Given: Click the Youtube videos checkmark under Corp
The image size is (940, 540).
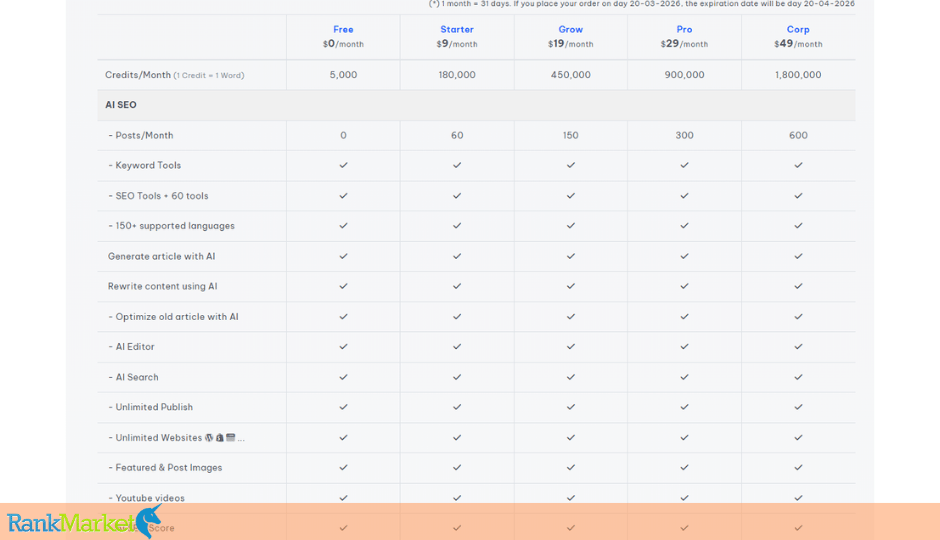Looking at the screenshot, I should (799, 497).
